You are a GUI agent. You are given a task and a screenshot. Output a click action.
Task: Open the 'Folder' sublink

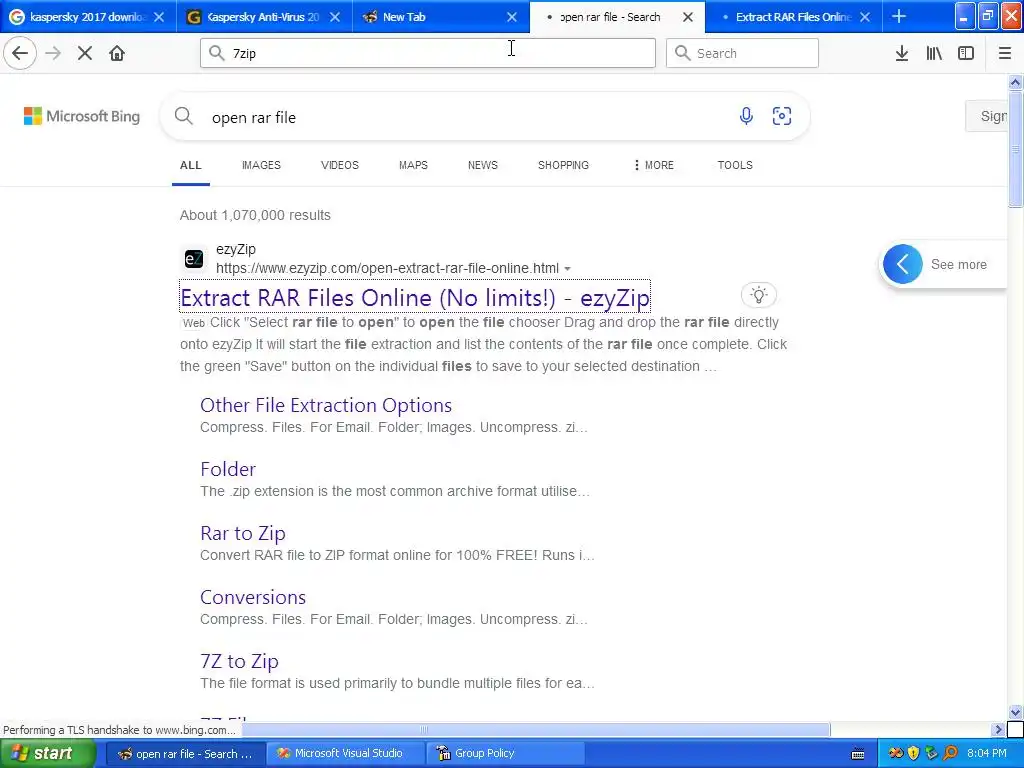[x=228, y=469]
